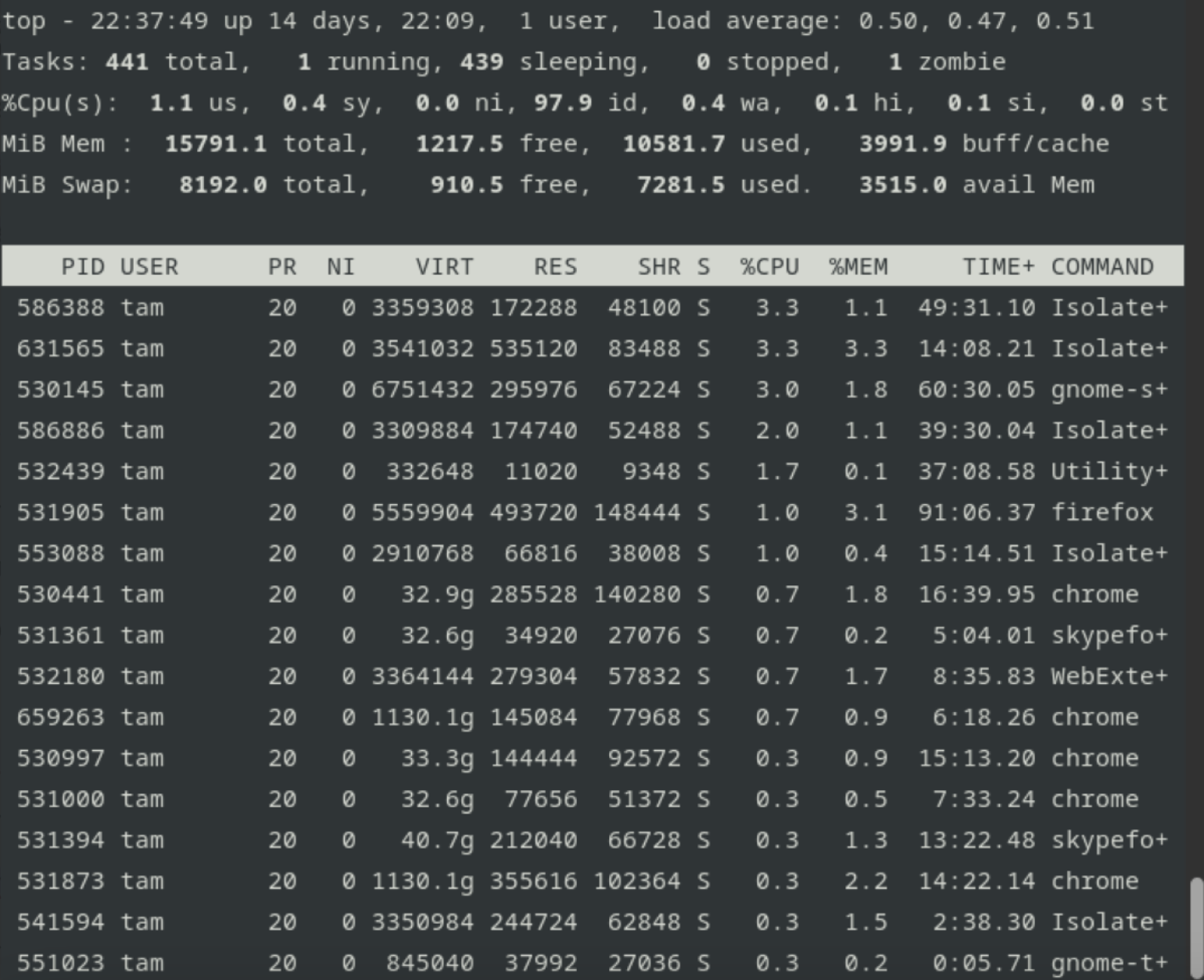Click the USER column header
The image size is (1204, 980).
pyautogui.click(x=149, y=267)
